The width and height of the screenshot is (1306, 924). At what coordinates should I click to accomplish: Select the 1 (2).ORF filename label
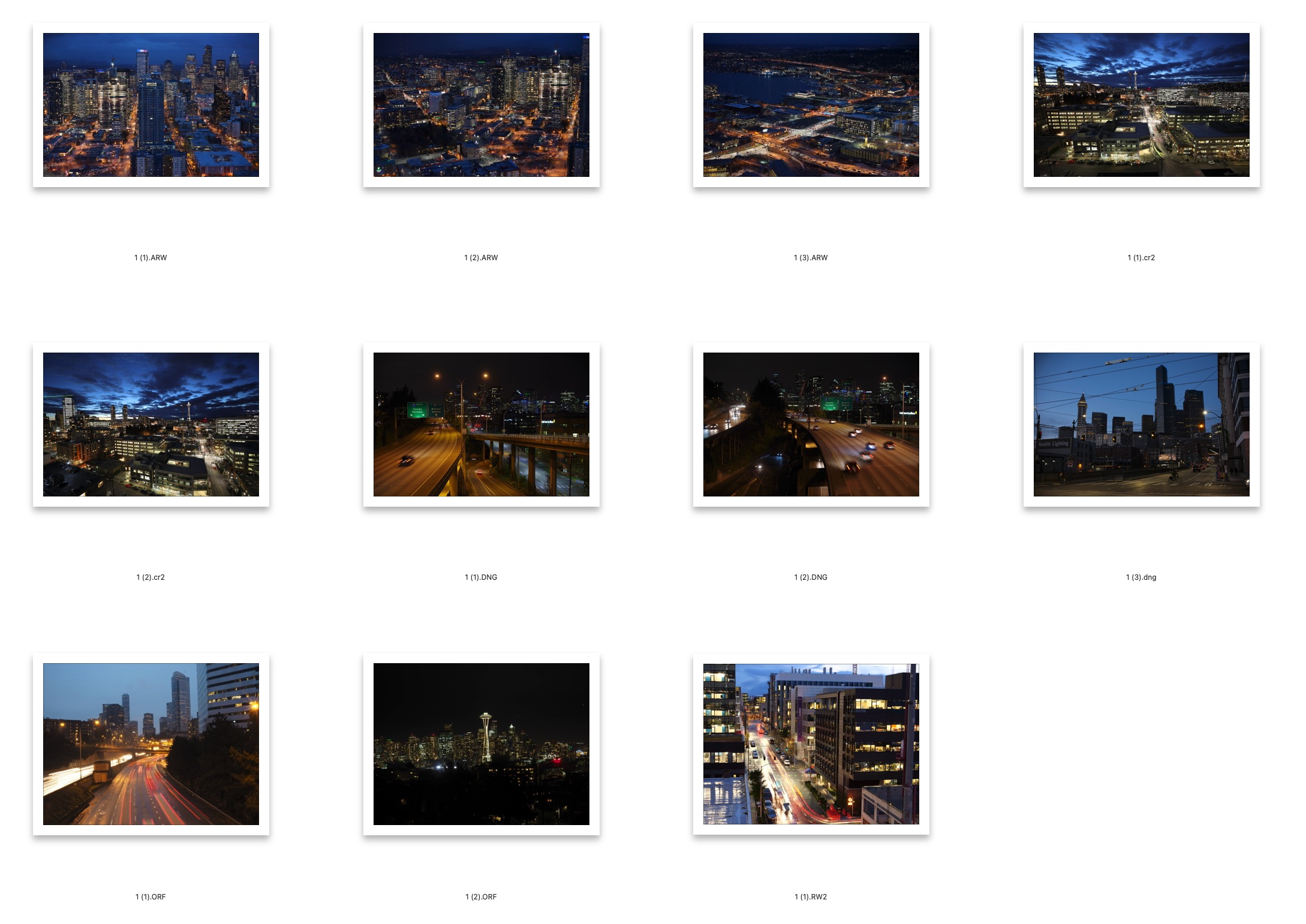481,897
